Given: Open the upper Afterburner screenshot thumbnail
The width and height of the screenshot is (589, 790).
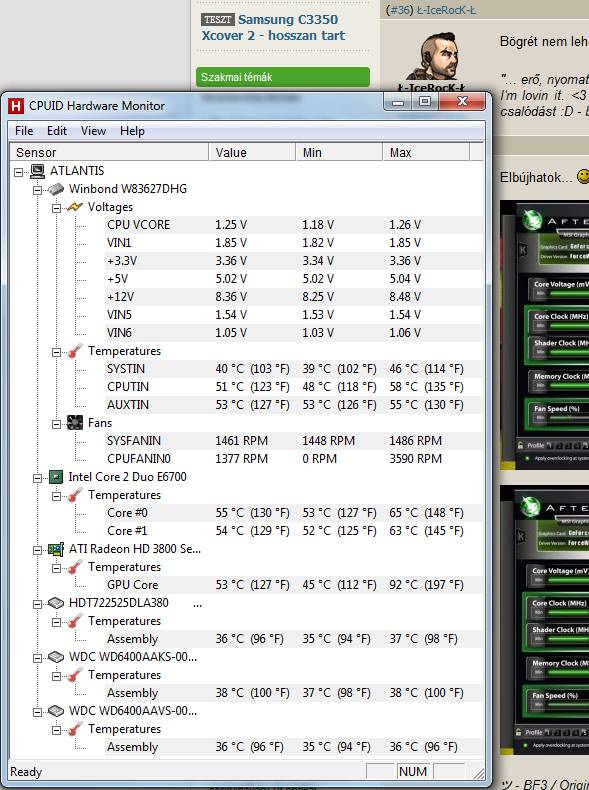Looking at the screenshot, I should coord(544,335).
